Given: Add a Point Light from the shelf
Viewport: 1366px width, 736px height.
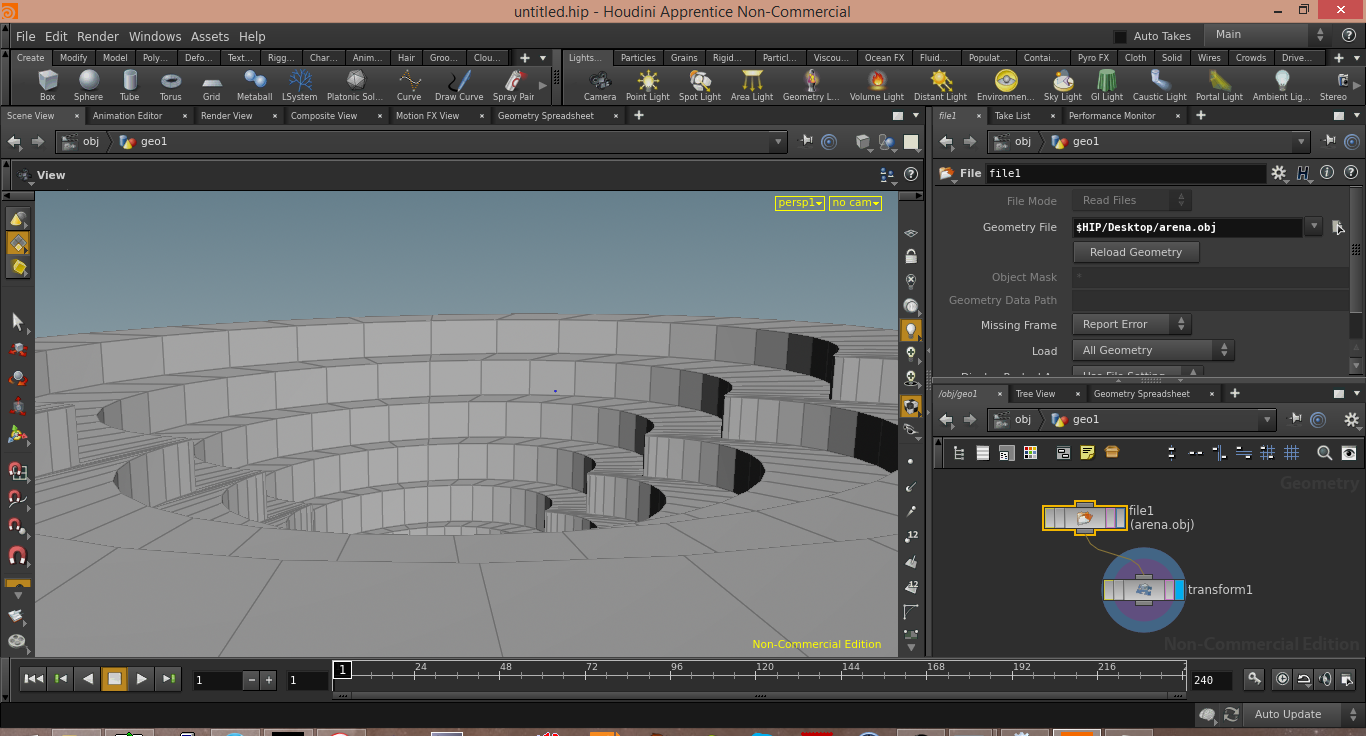Looking at the screenshot, I should (648, 84).
